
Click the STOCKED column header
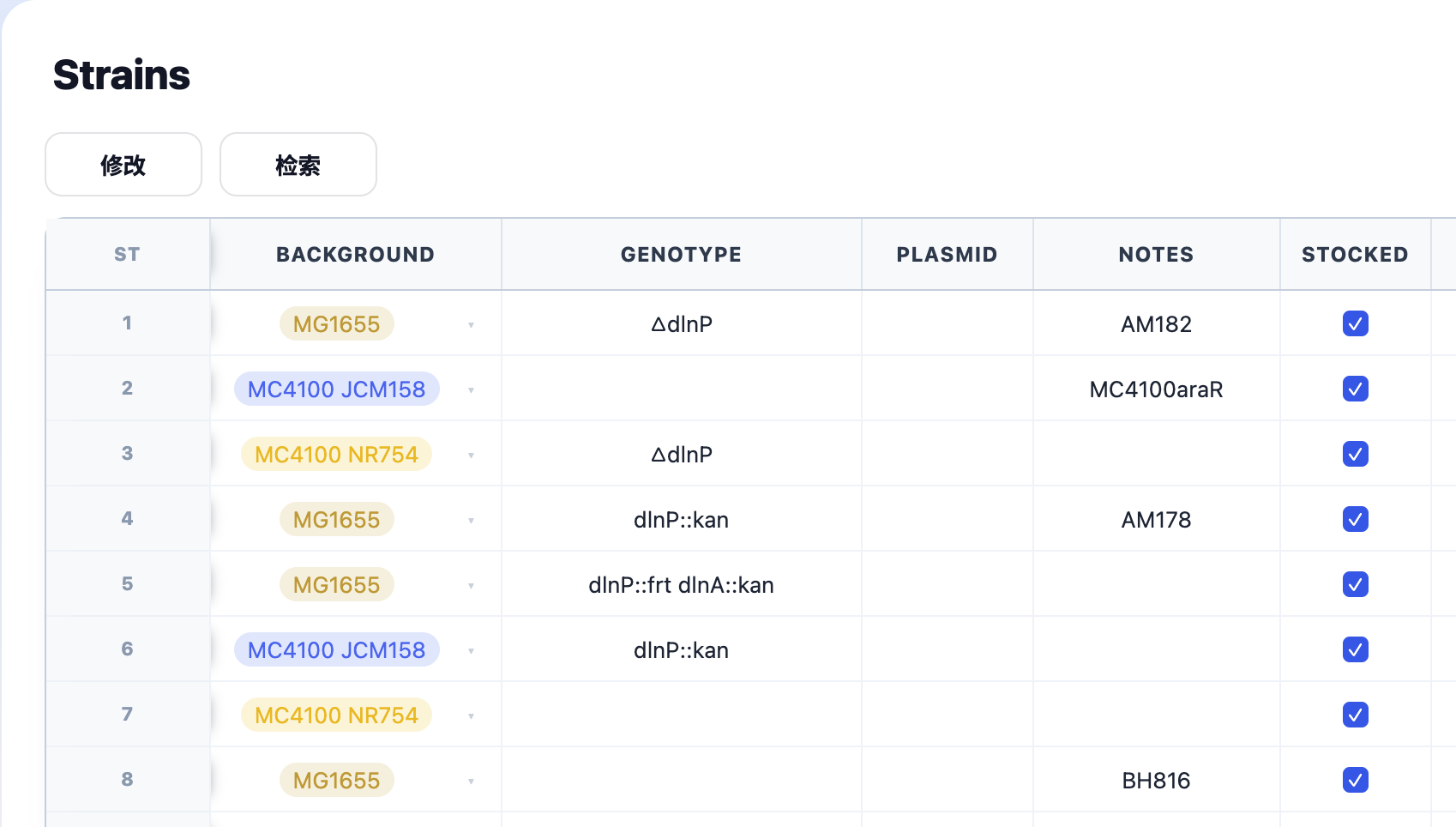1356,254
